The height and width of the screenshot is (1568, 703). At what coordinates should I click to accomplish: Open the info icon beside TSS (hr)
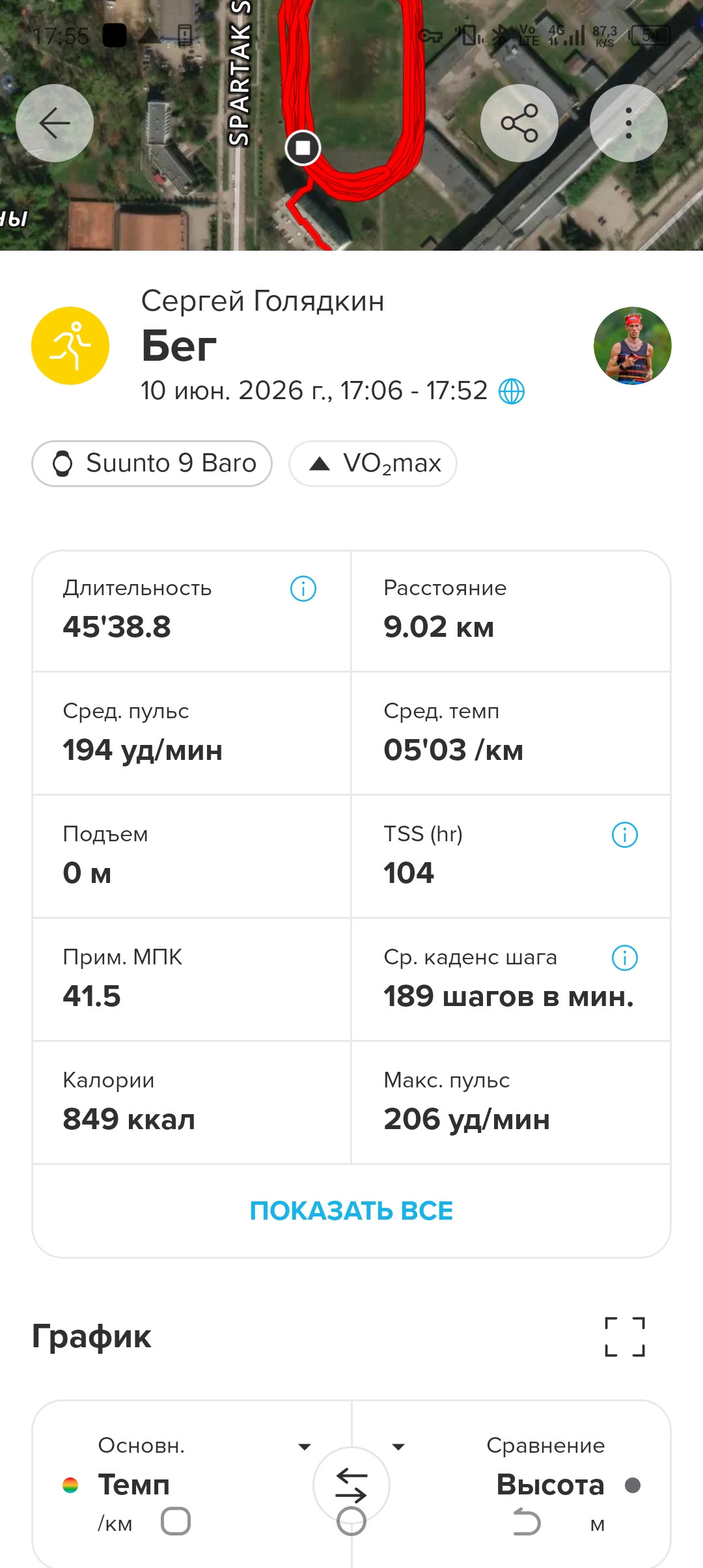625,835
